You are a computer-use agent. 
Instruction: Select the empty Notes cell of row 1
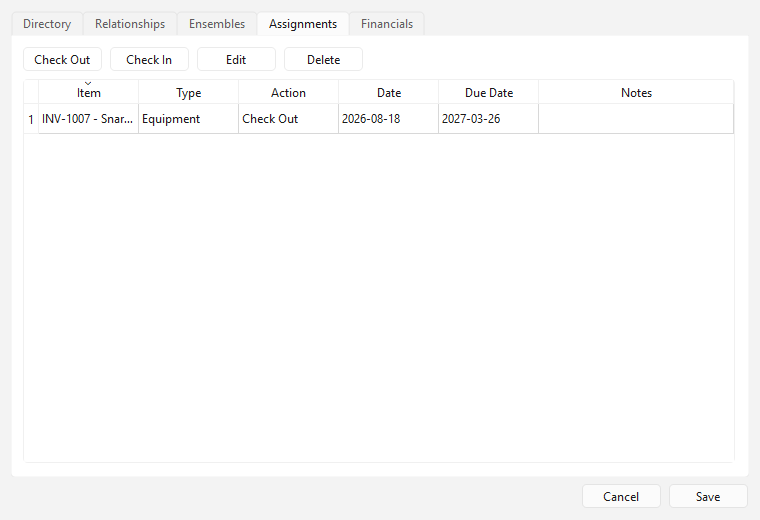(x=636, y=119)
